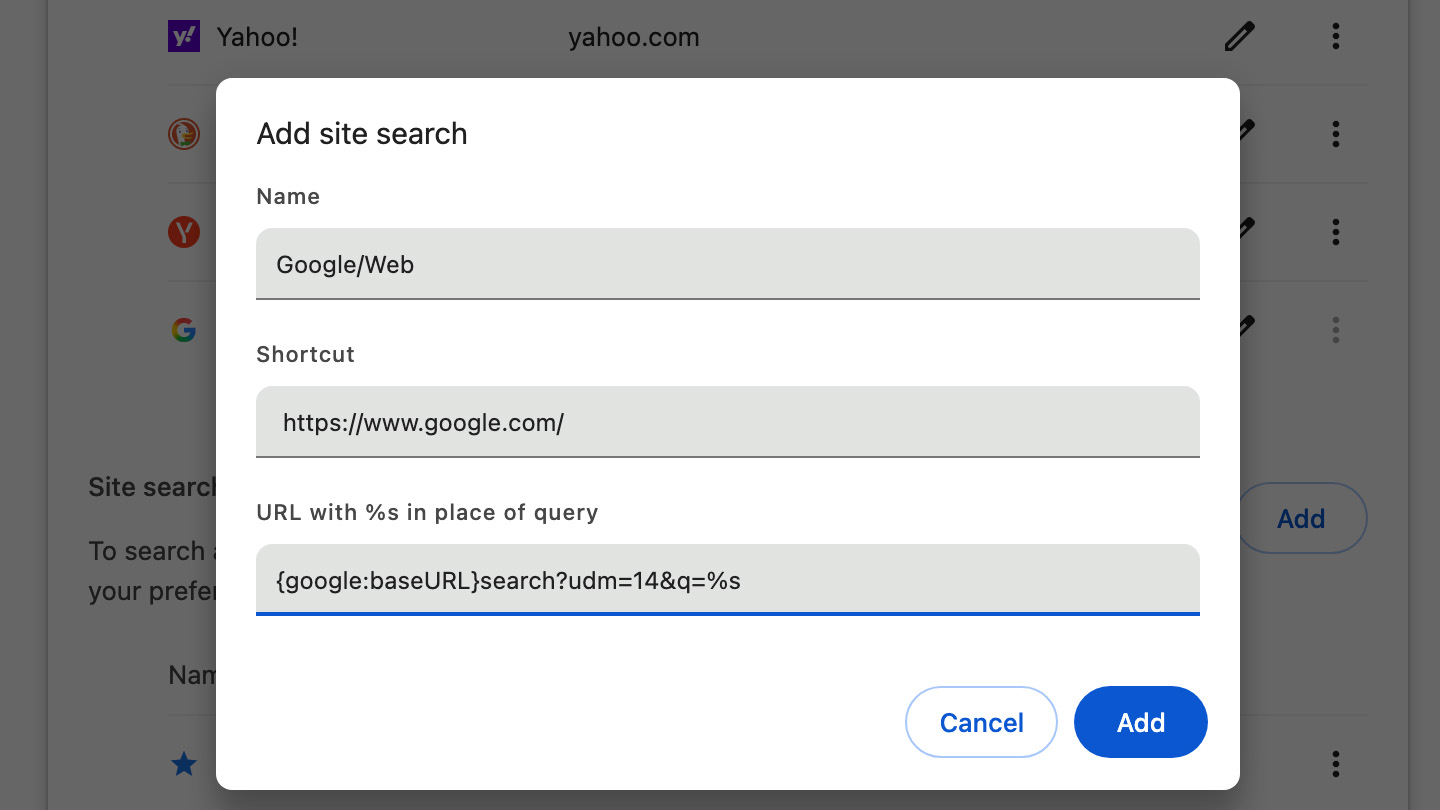Viewport: 1440px width, 810px height.
Task: Edit the Yandex entry with pencil icon
Action: [x=1246, y=228]
